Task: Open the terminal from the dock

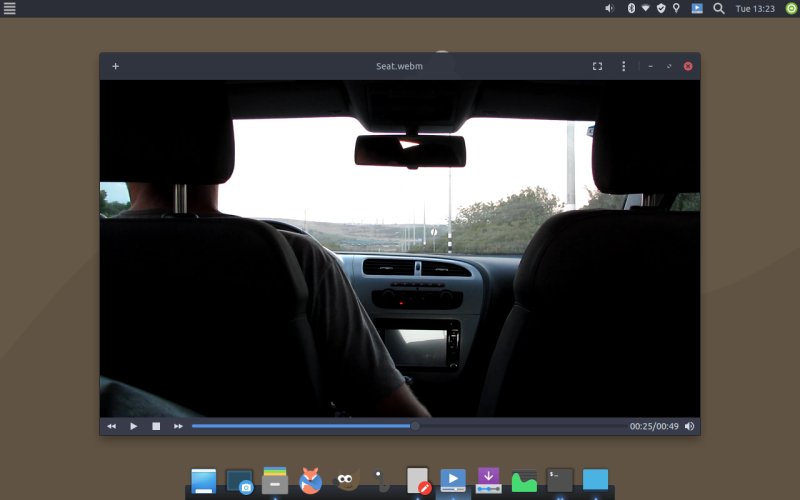Action: (560, 480)
